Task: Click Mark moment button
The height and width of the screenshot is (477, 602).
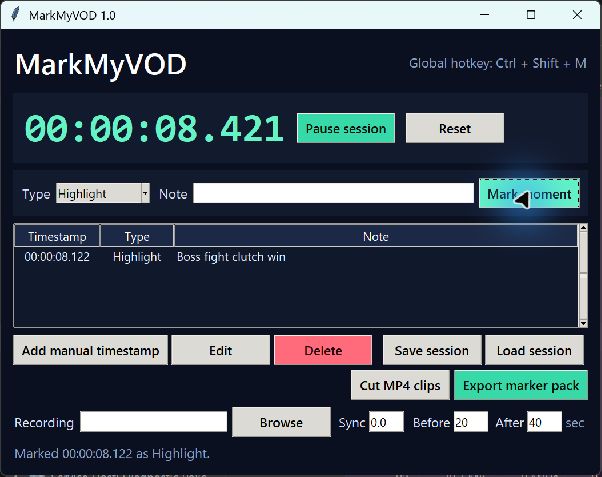Action: point(529,194)
